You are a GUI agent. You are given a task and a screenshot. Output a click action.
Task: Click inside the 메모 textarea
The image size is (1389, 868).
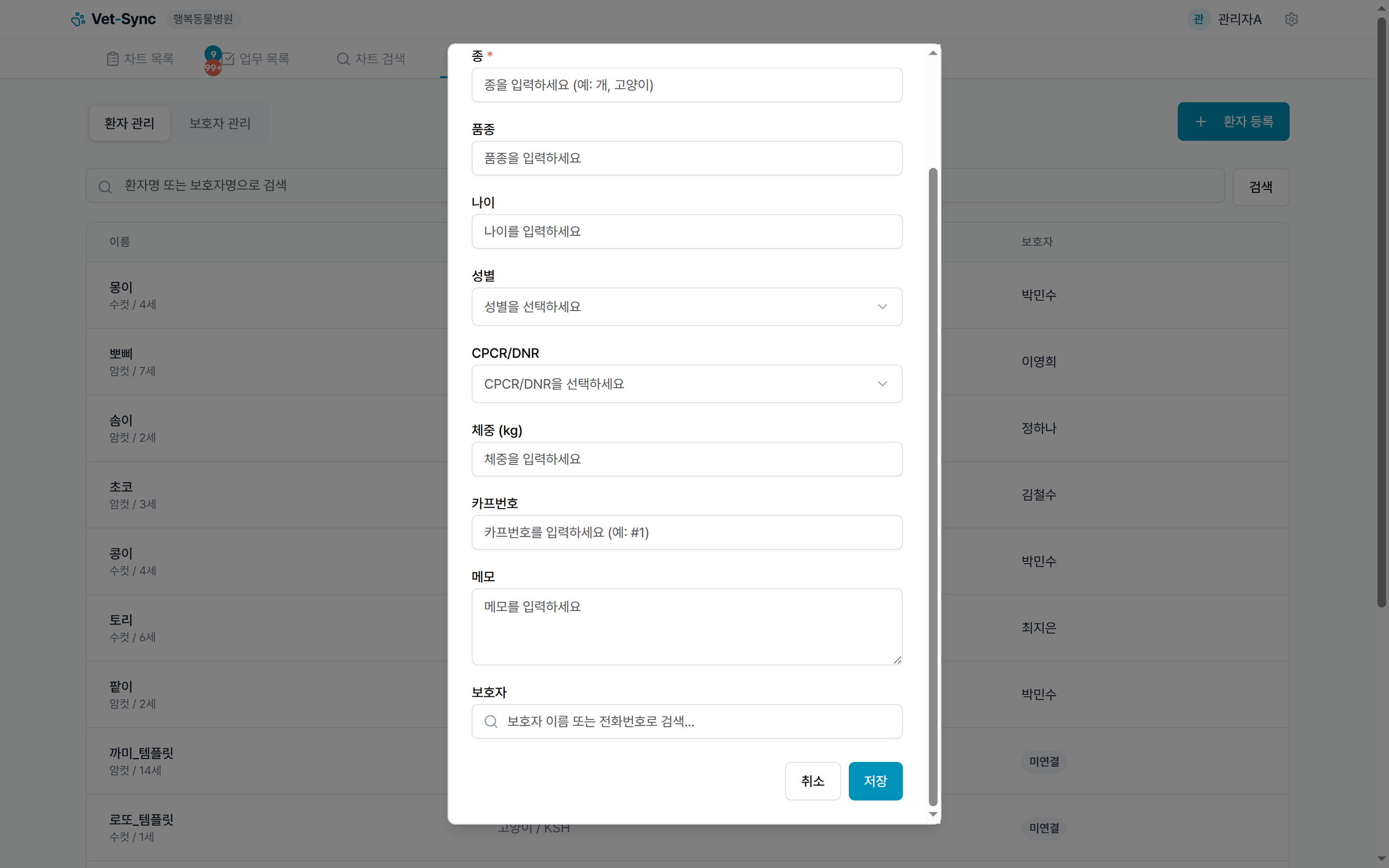(686, 626)
